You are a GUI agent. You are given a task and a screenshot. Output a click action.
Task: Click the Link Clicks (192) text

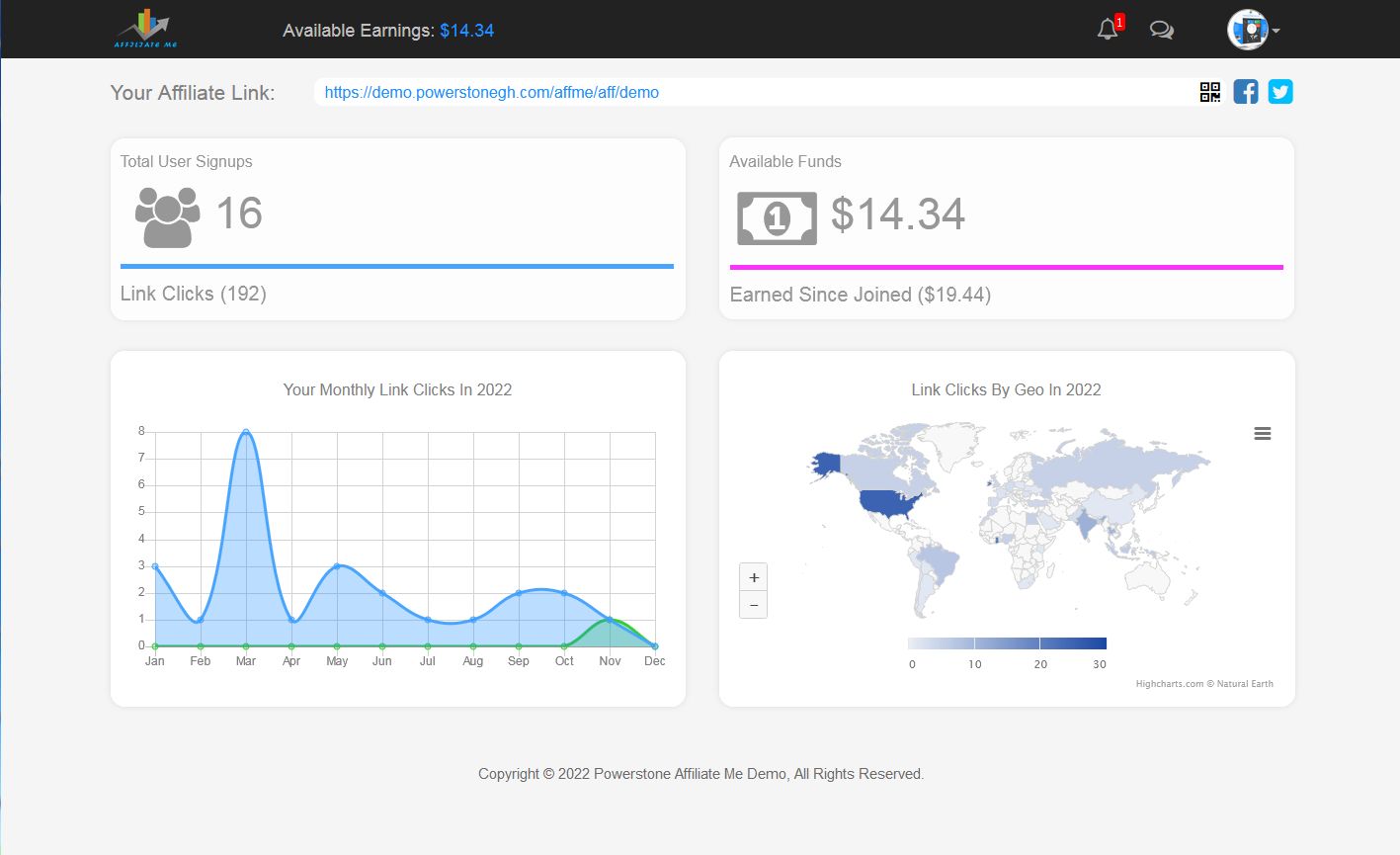point(194,294)
